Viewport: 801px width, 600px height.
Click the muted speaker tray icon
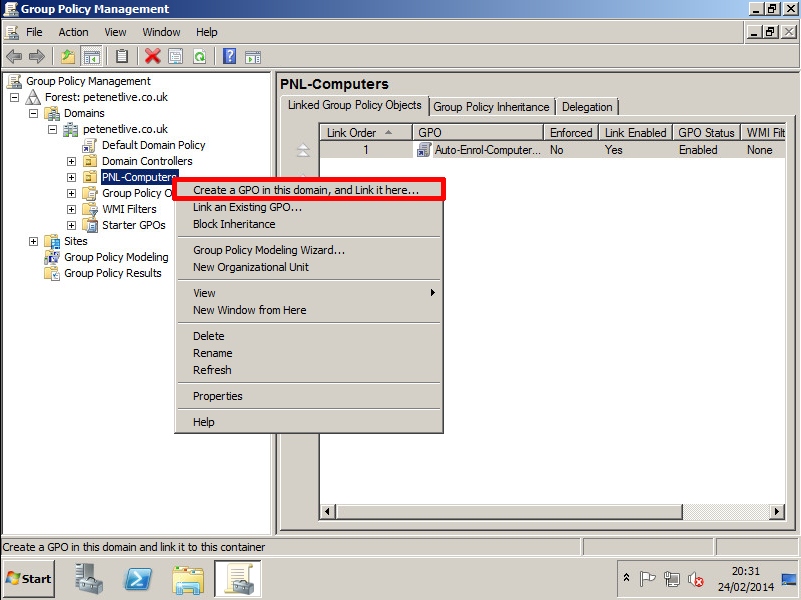695,579
